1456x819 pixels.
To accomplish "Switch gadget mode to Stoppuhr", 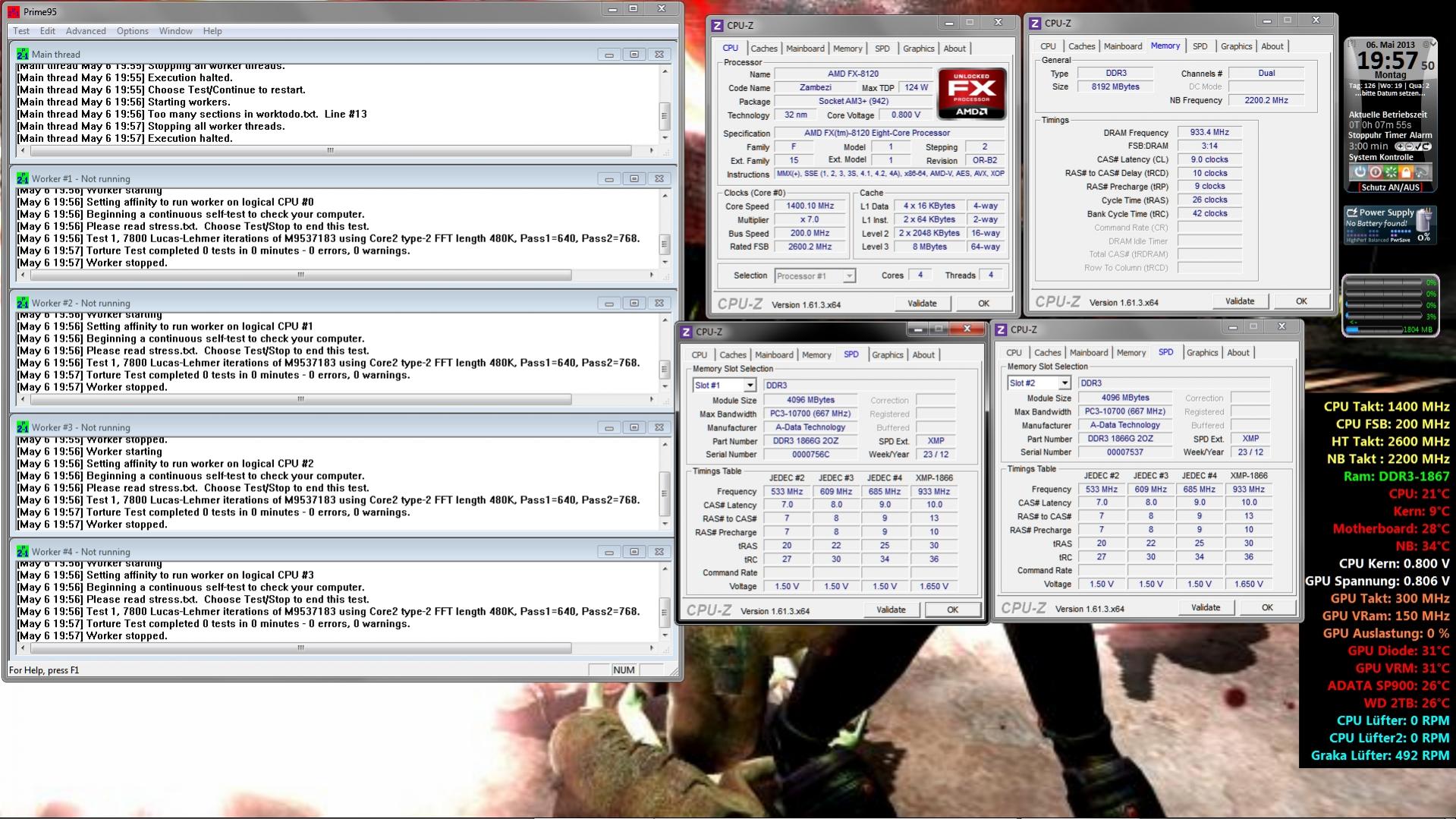I will [1366, 135].
